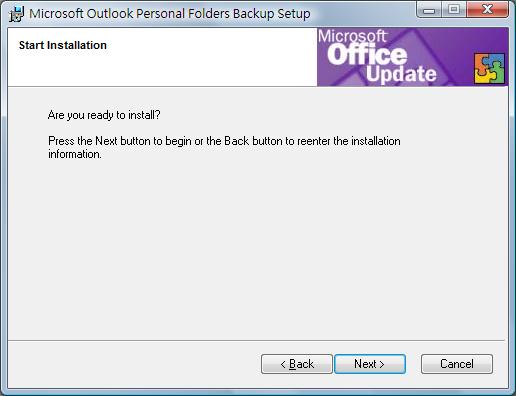Click the "Office" word in the banner
516x396 pixels.
[x=367, y=54]
